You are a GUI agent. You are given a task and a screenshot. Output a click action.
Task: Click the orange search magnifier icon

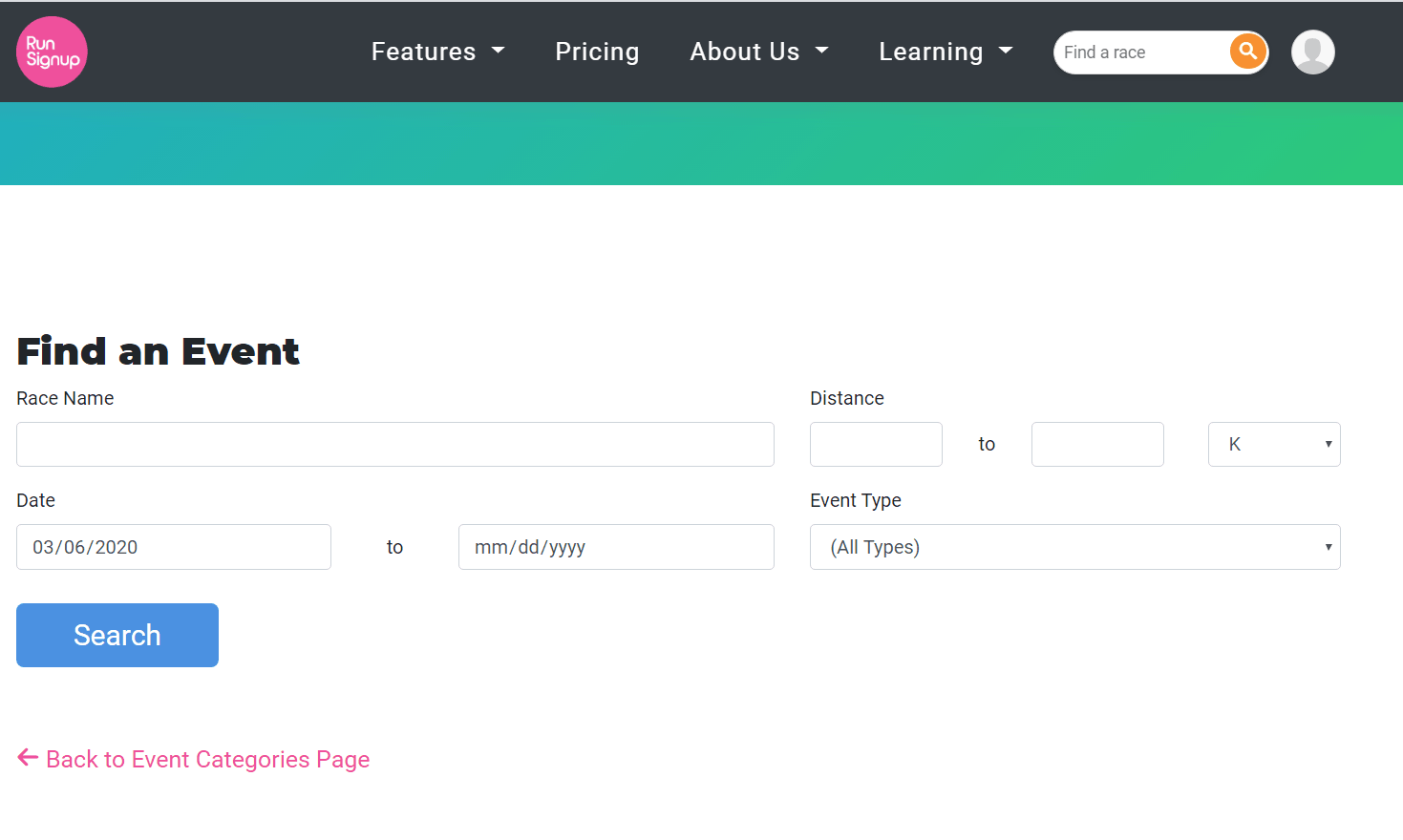[x=1247, y=52]
